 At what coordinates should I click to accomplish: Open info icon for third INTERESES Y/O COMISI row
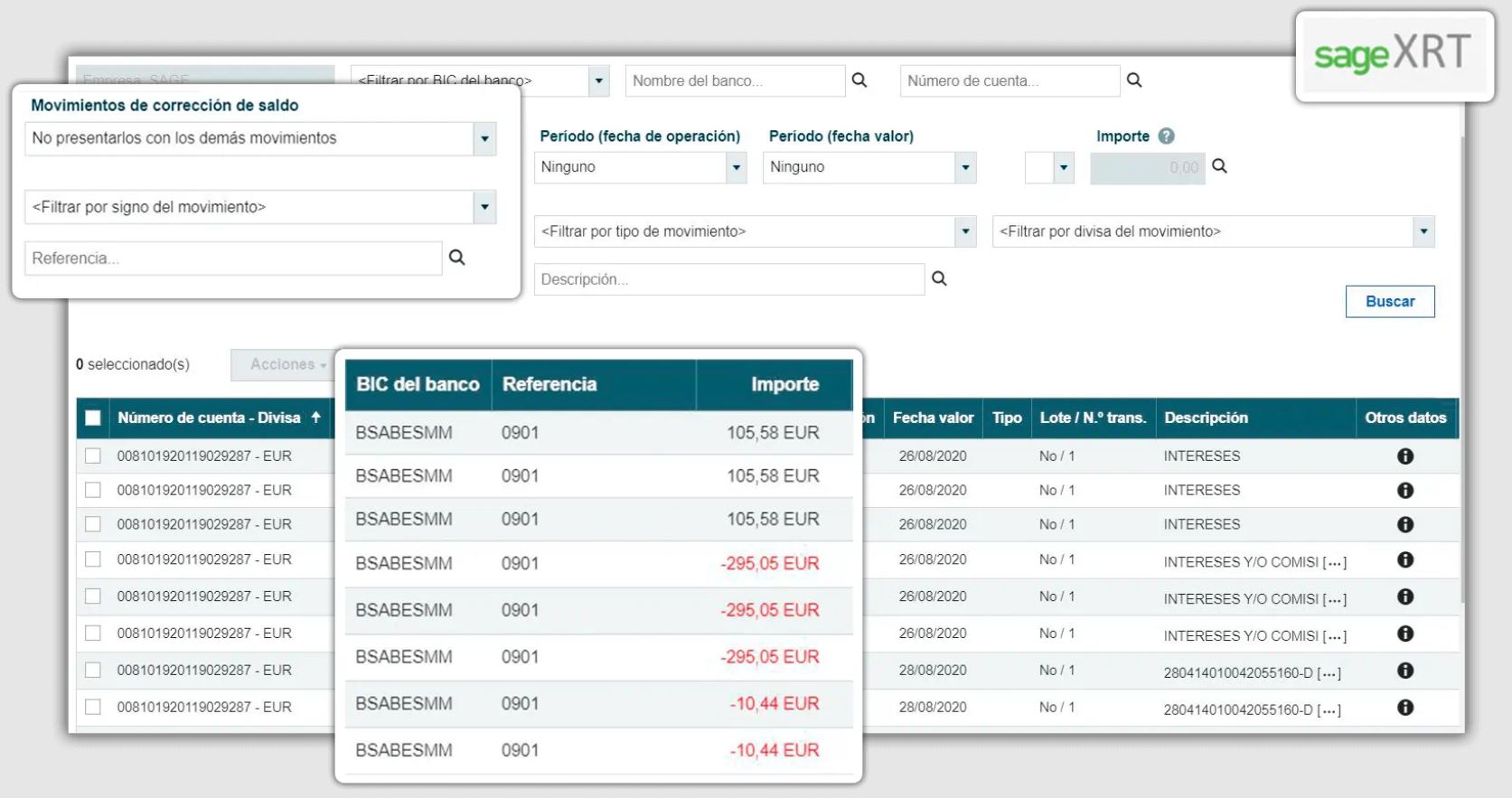[x=1405, y=634]
